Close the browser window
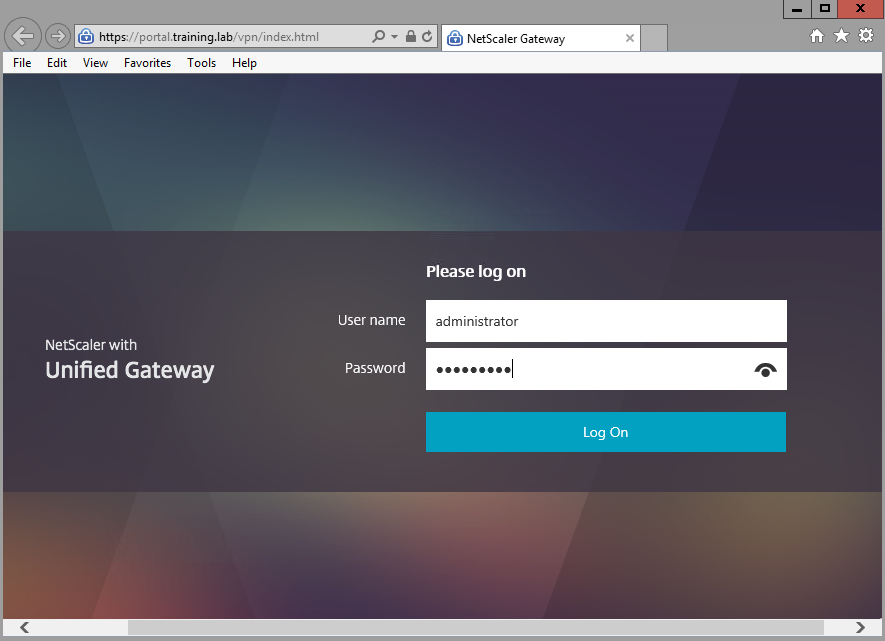 coord(861,9)
